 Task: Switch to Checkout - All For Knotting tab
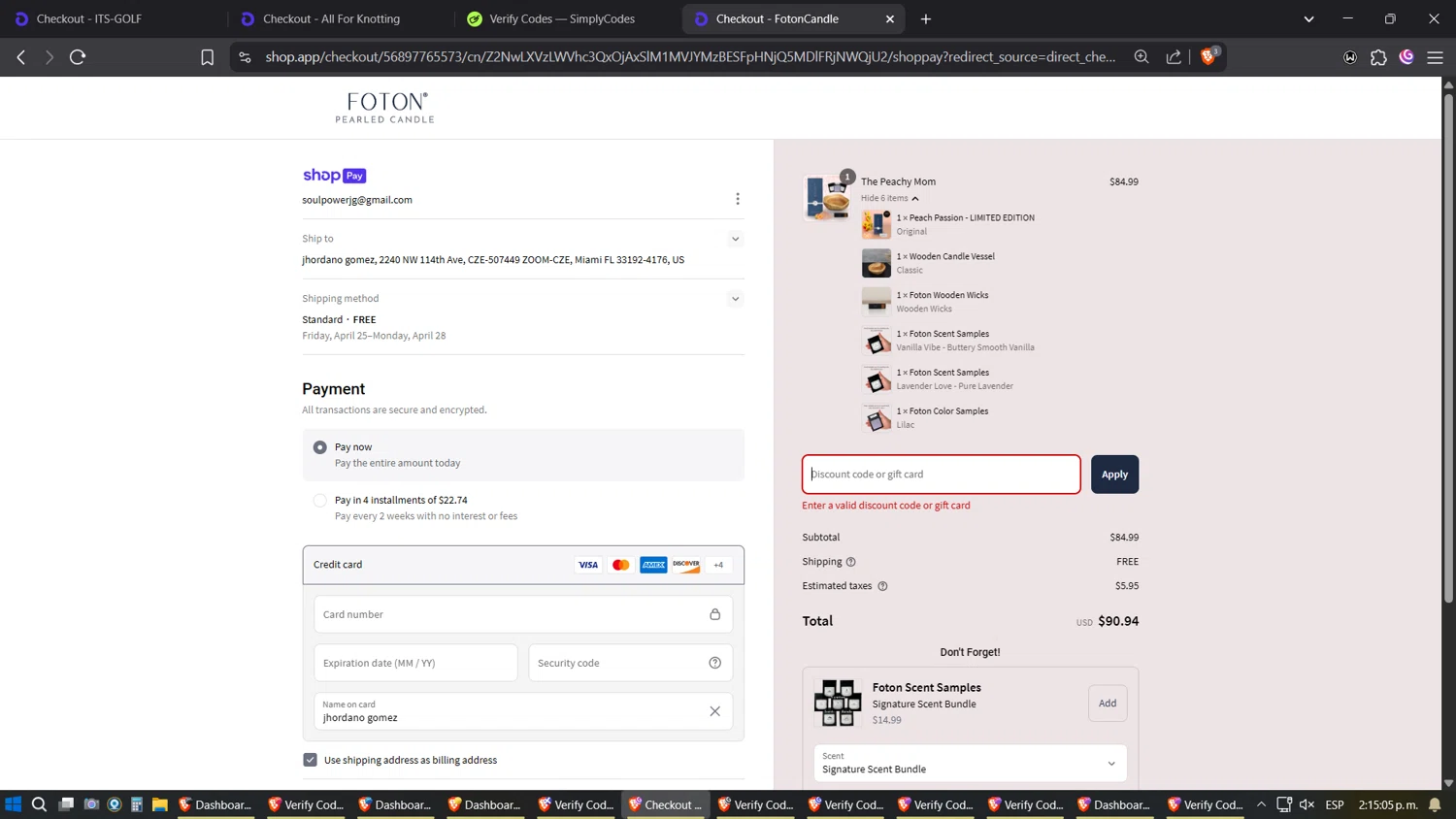point(340,18)
